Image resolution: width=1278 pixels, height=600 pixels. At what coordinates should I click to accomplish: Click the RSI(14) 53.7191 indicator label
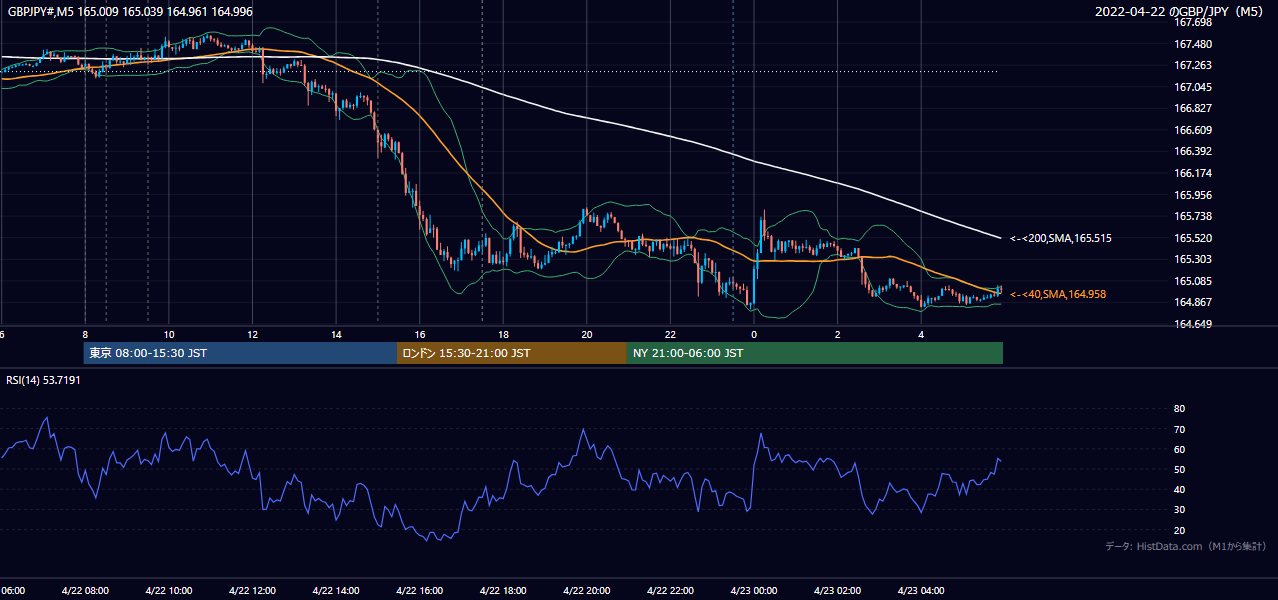click(x=43, y=380)
